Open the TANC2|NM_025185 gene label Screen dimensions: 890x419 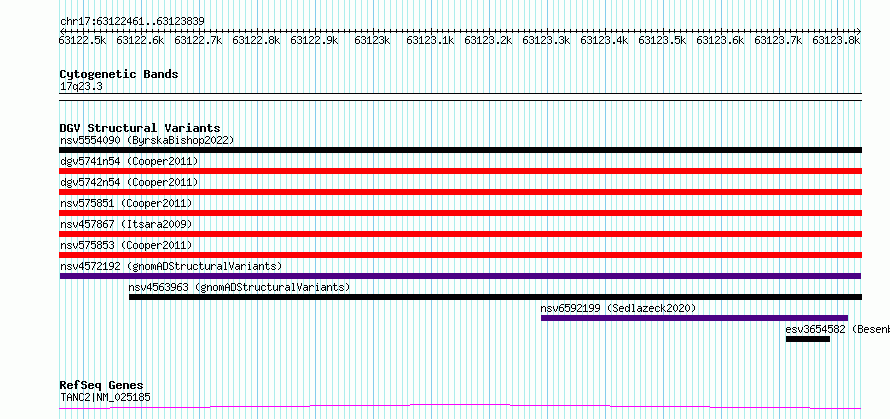[106, 397]
